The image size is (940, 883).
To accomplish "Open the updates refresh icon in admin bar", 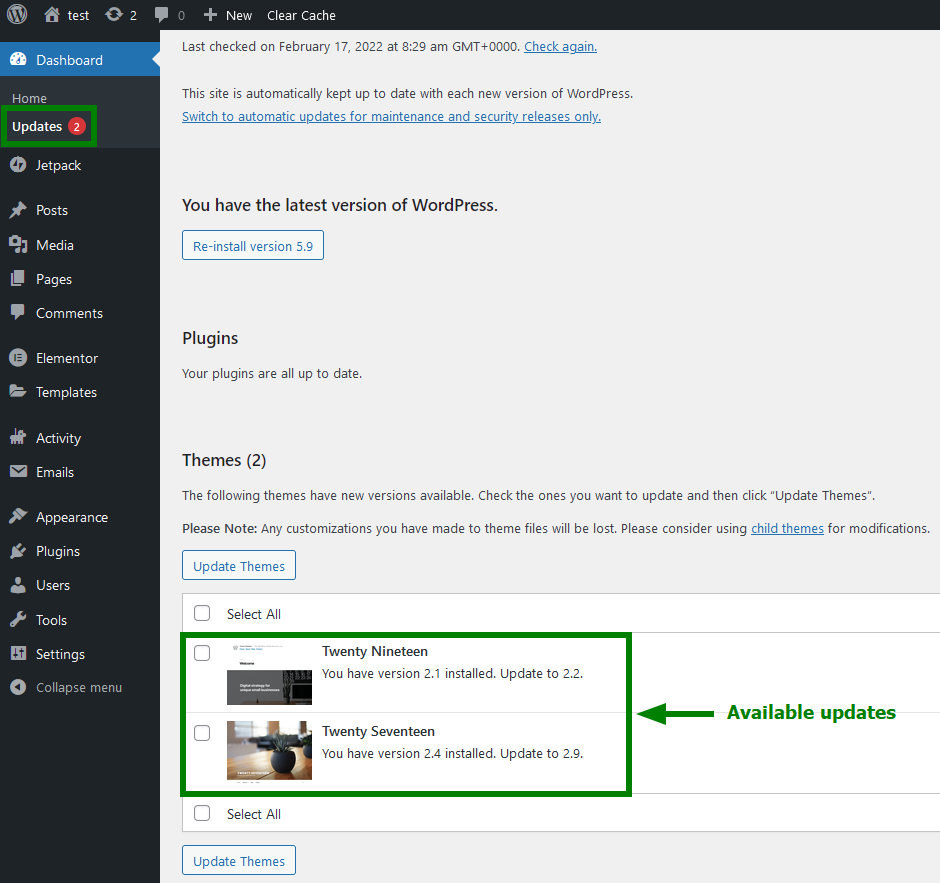I will tap(114, 14).
